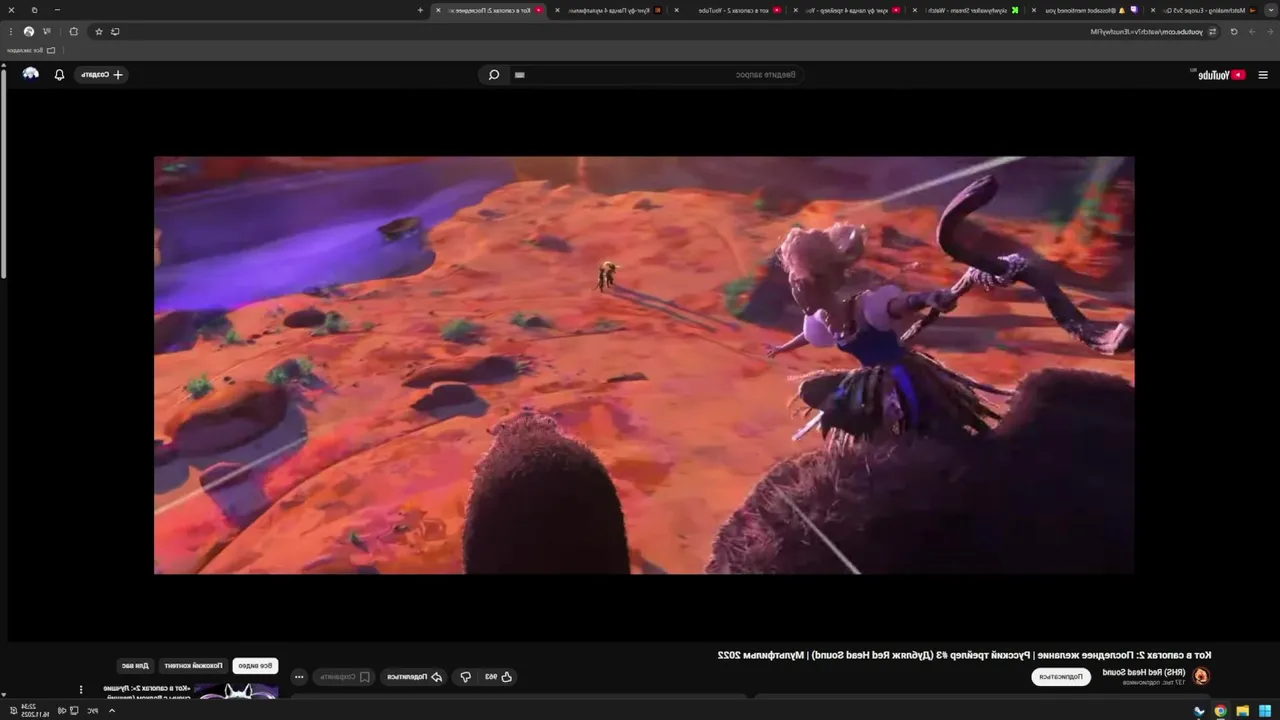This screenshot has height=720, width=1280.
Task: Open more actions three-dot menu under video
Action: click(x=298, y=677)
